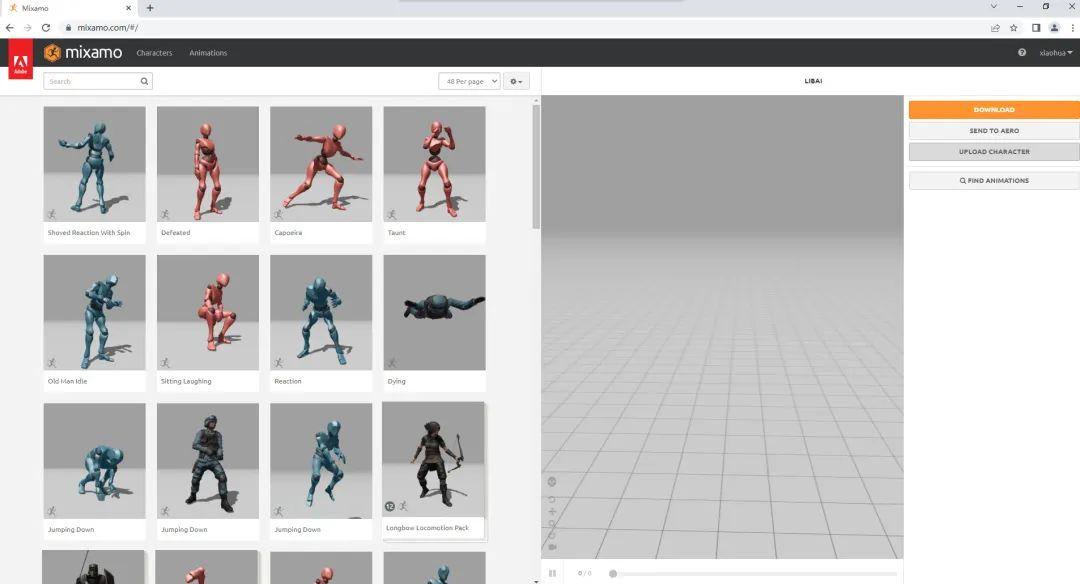Screen dimensions: 1080x584
Task: Click the camera icon below viewport controls
Action: (x=552, y=547)
